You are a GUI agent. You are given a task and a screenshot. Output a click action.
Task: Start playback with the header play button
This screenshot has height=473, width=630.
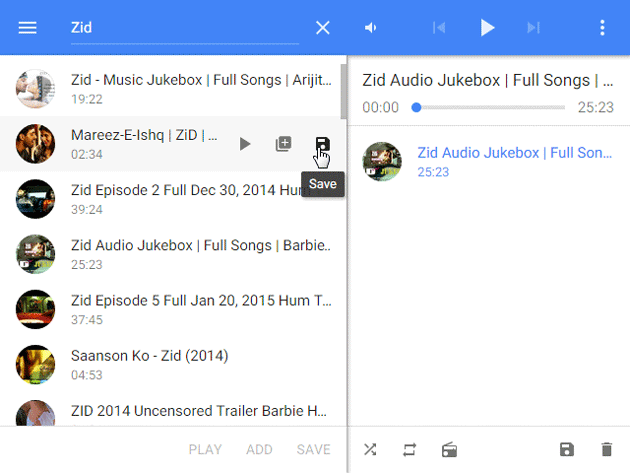click(487, 28)
